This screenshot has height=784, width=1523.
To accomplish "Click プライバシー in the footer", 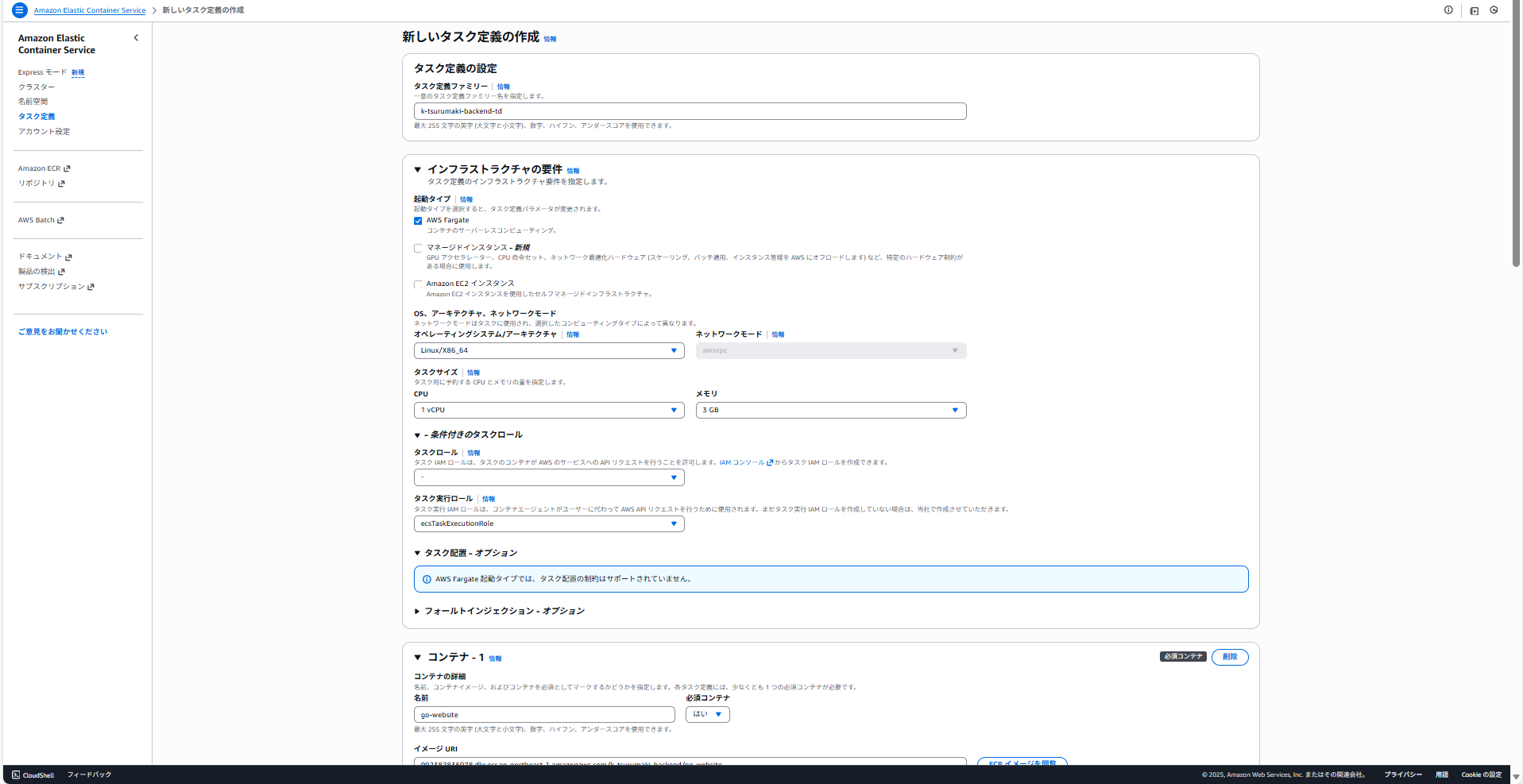I will (1403, 774).
